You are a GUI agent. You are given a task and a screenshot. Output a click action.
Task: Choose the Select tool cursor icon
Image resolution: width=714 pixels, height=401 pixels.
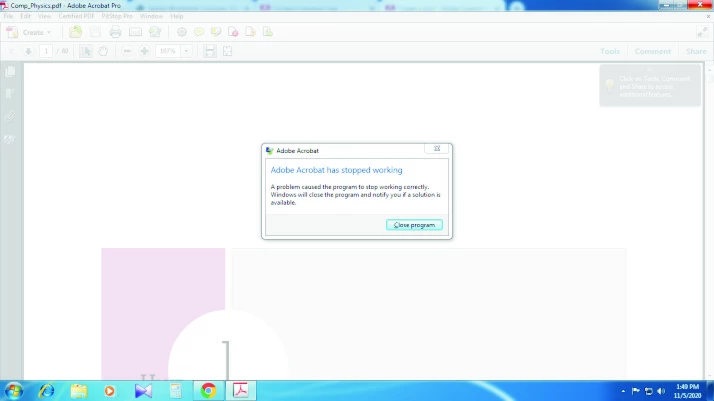coord(86,51)
